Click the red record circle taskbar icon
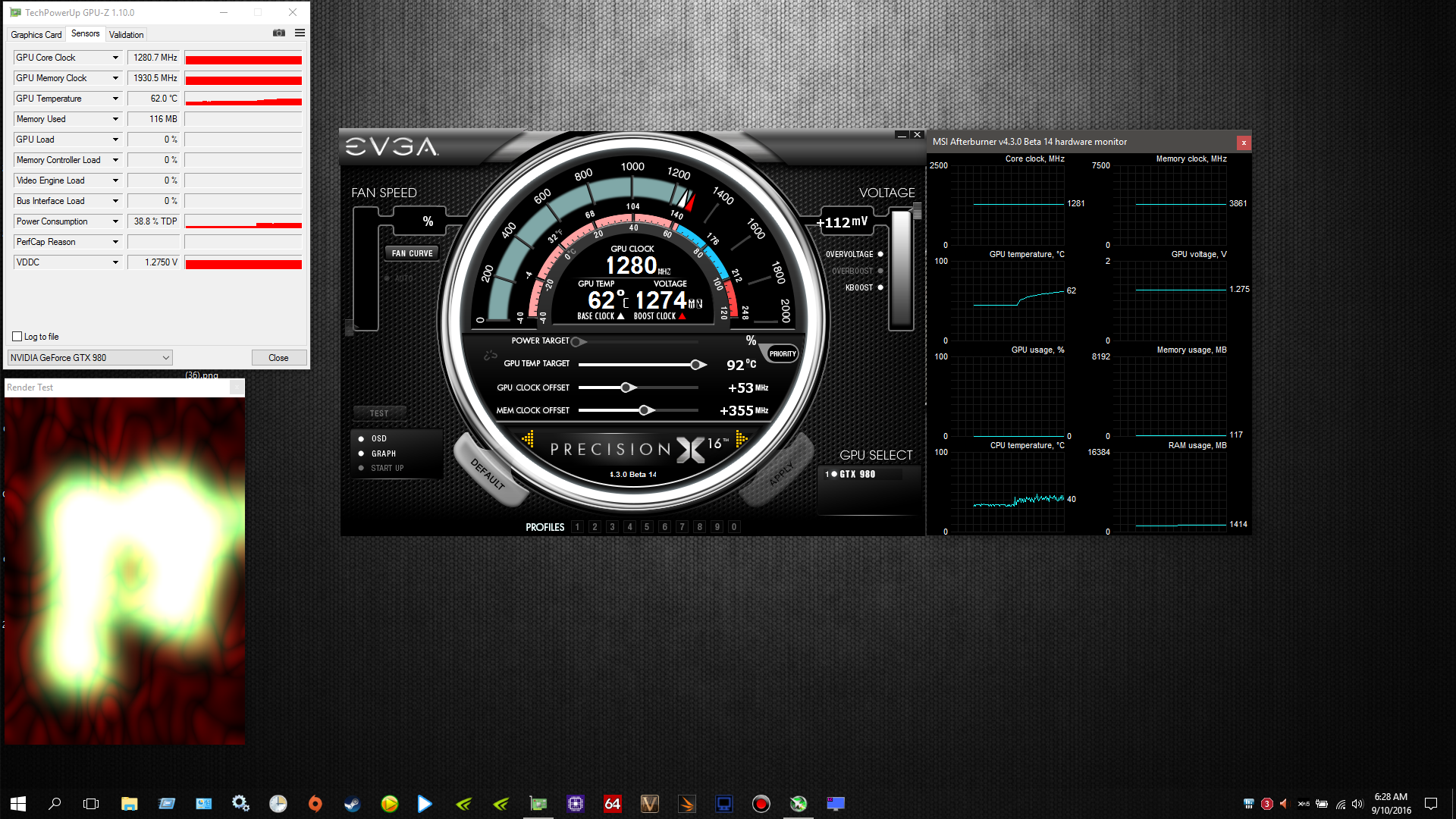 click(x=761, y=803)
